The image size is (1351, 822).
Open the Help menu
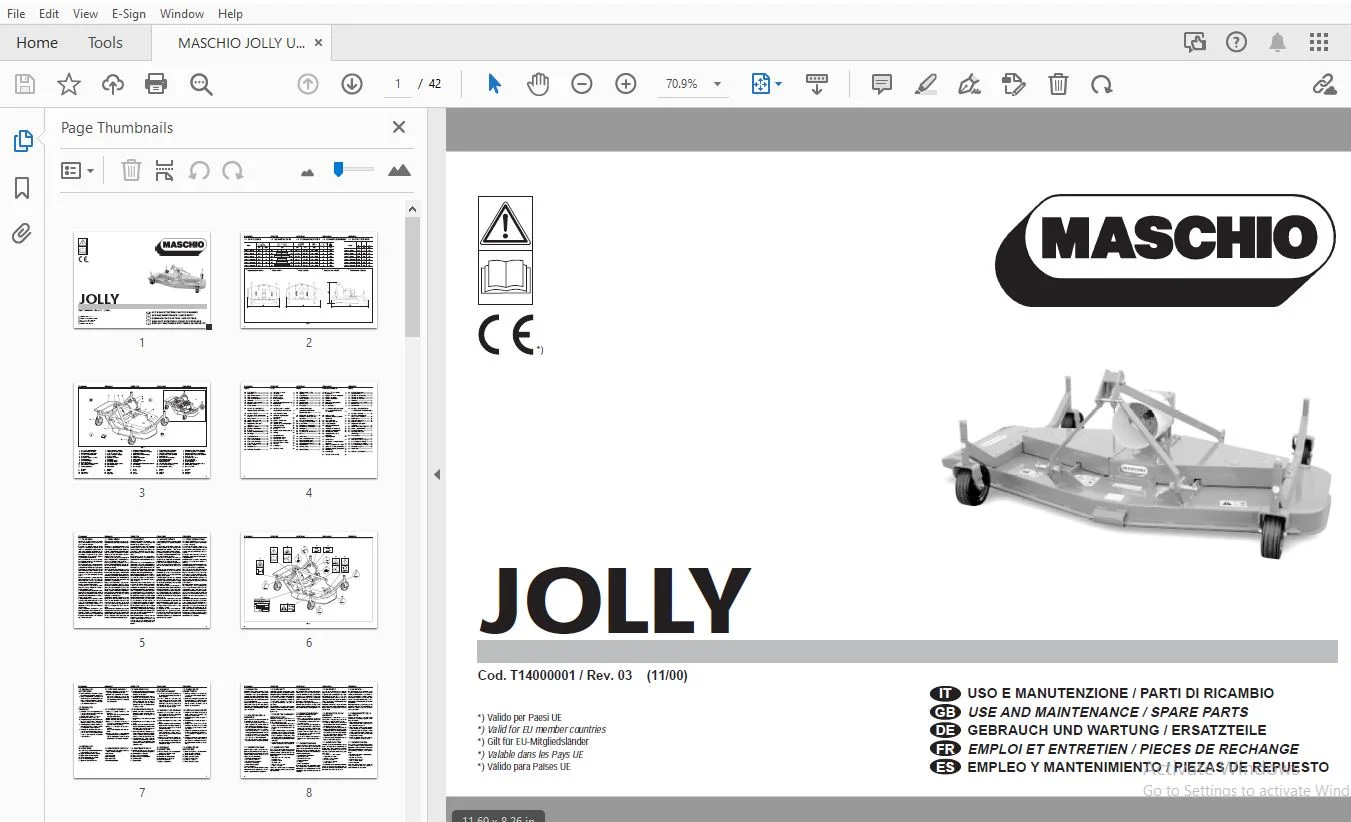click(x=230, y=14)
